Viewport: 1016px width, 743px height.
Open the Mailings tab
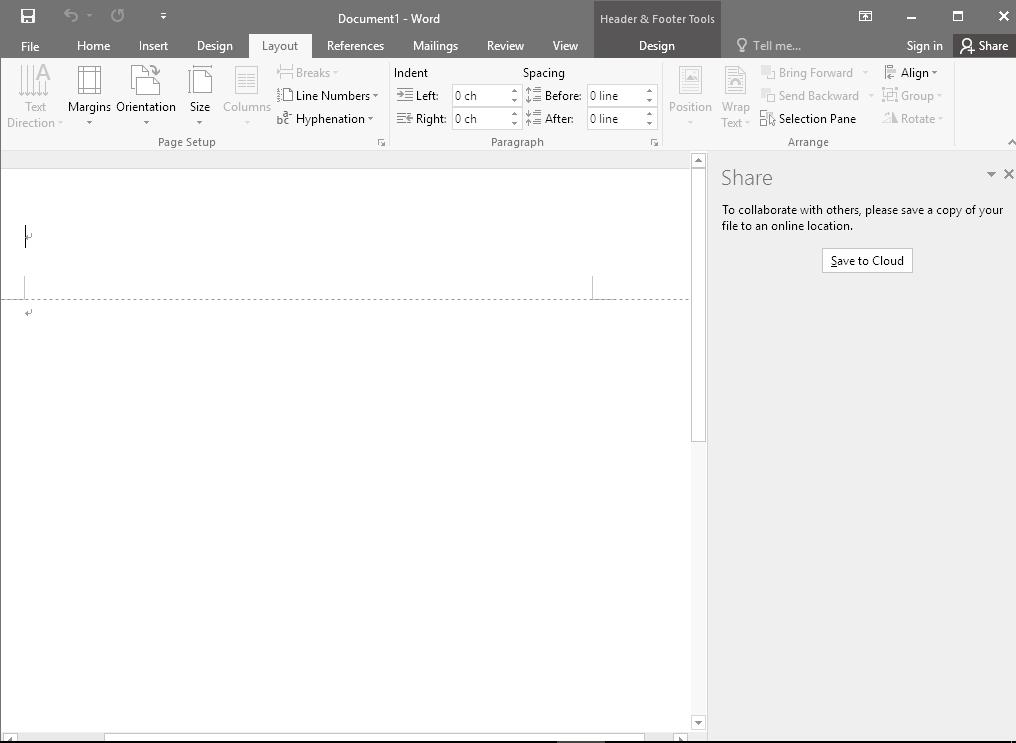[435, 46]
